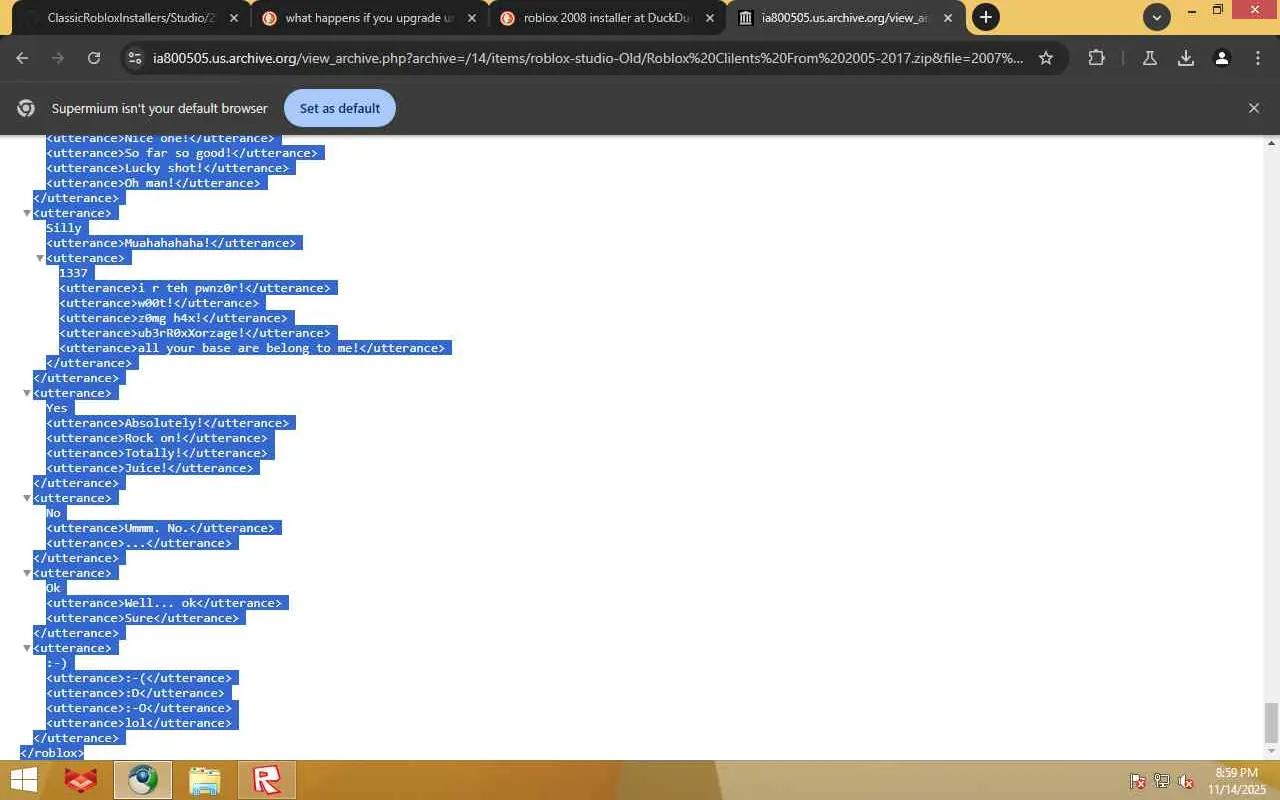Dismiss the default browser infobar
Viewport: 1280px width, 800px height.
1254,108
